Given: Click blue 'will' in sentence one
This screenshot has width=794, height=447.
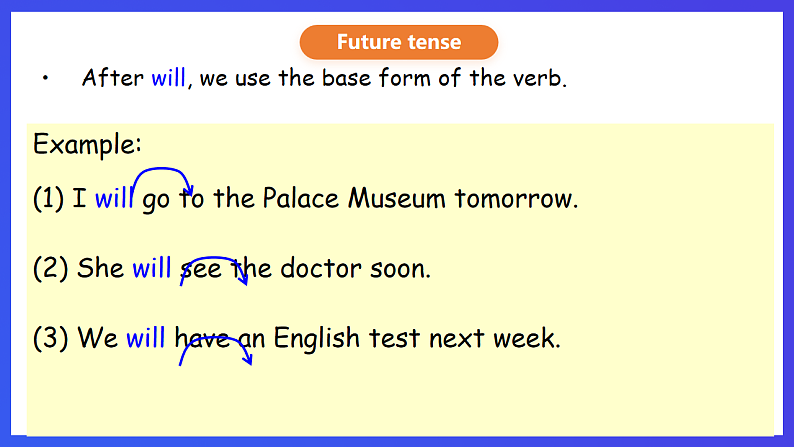Looking at the screenshot, I should point(114,199).
